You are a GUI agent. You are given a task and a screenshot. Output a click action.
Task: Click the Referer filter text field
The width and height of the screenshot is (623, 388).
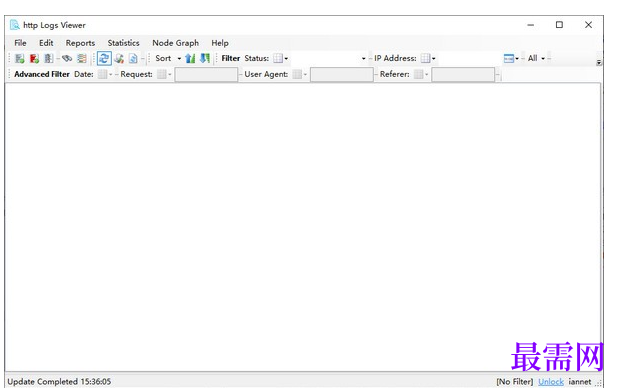(463, 75)
